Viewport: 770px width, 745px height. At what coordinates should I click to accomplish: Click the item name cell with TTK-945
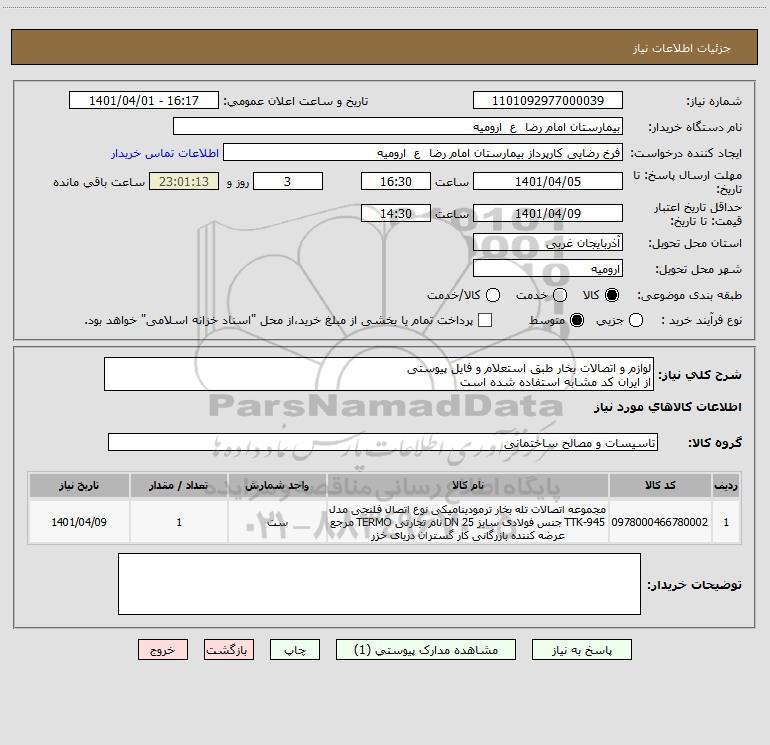pos(468,522)
